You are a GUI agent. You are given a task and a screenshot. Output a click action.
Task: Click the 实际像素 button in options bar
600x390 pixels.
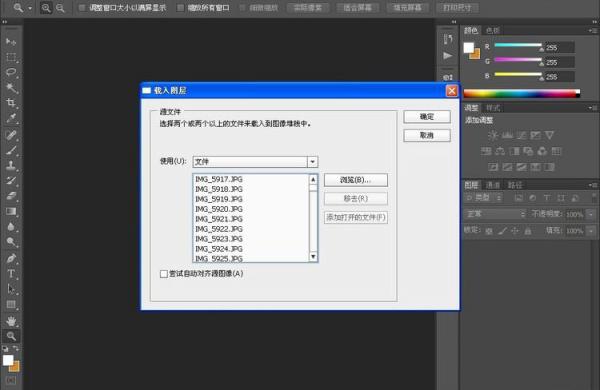coord(308,8)
